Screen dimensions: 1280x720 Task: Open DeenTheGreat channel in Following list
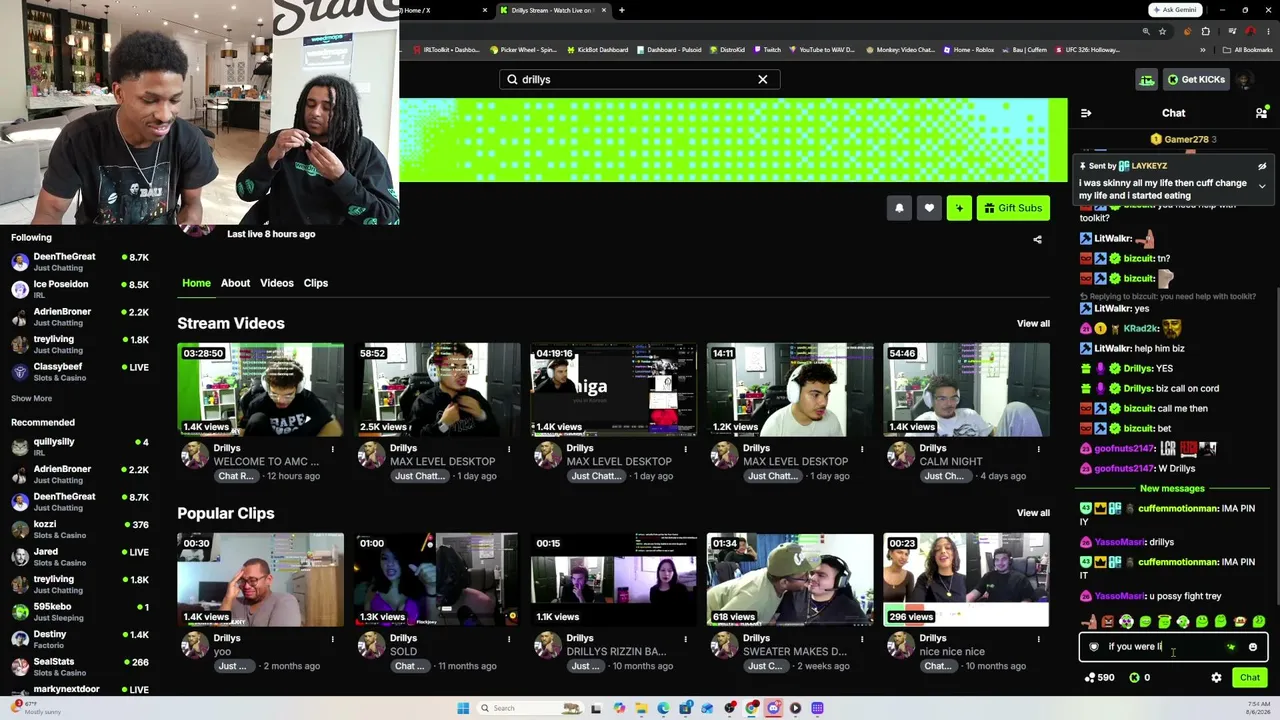(x=80, y=262)
